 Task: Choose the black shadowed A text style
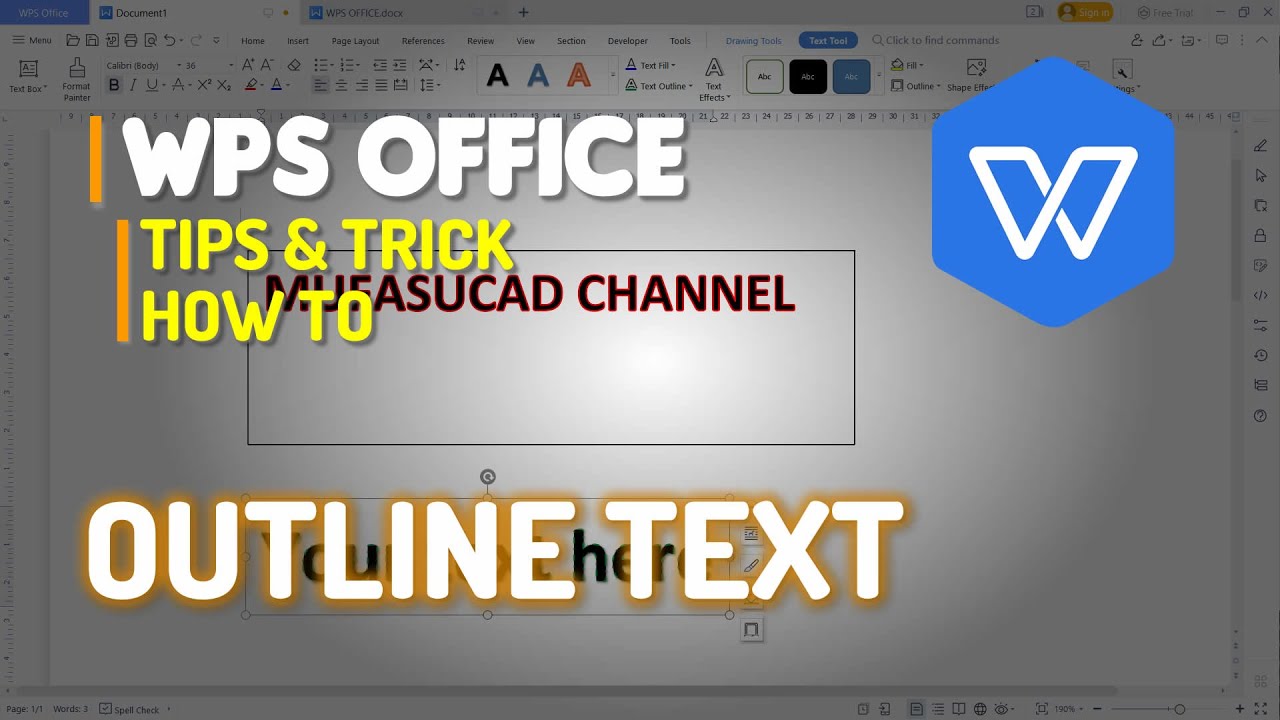[x=497, y=76]
